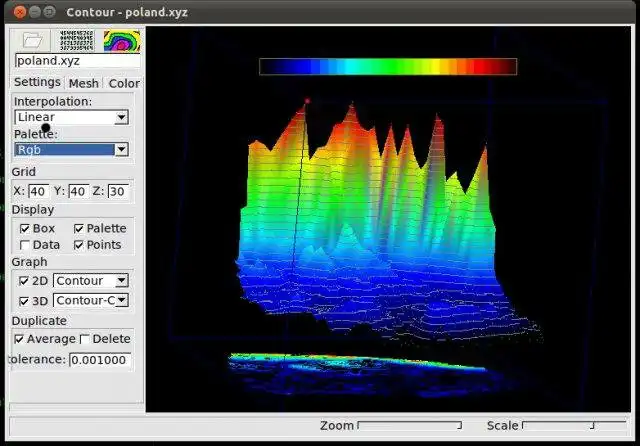Open the 3D Contour-C type dropdown
Viewport: 640px width, 446px height.
91,300
